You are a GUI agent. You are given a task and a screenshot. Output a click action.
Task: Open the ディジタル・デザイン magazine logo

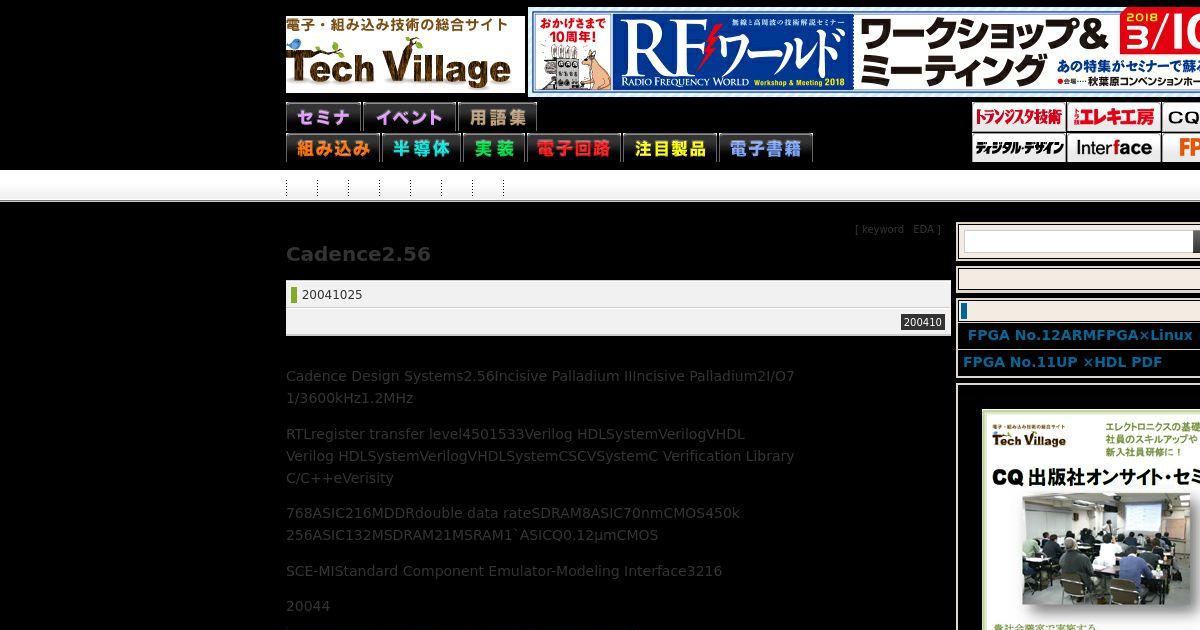[x=1019, y=148]
